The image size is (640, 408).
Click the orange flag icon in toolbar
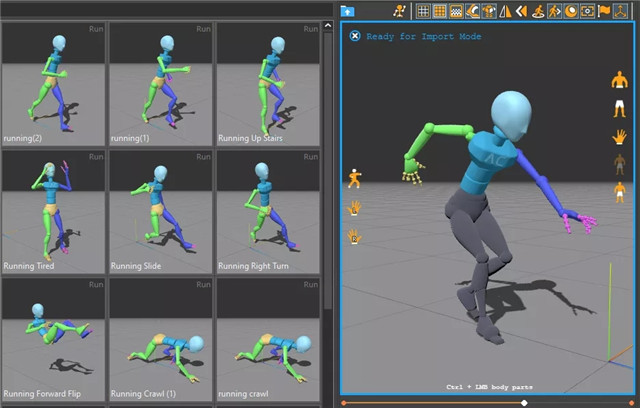[604, 11]
